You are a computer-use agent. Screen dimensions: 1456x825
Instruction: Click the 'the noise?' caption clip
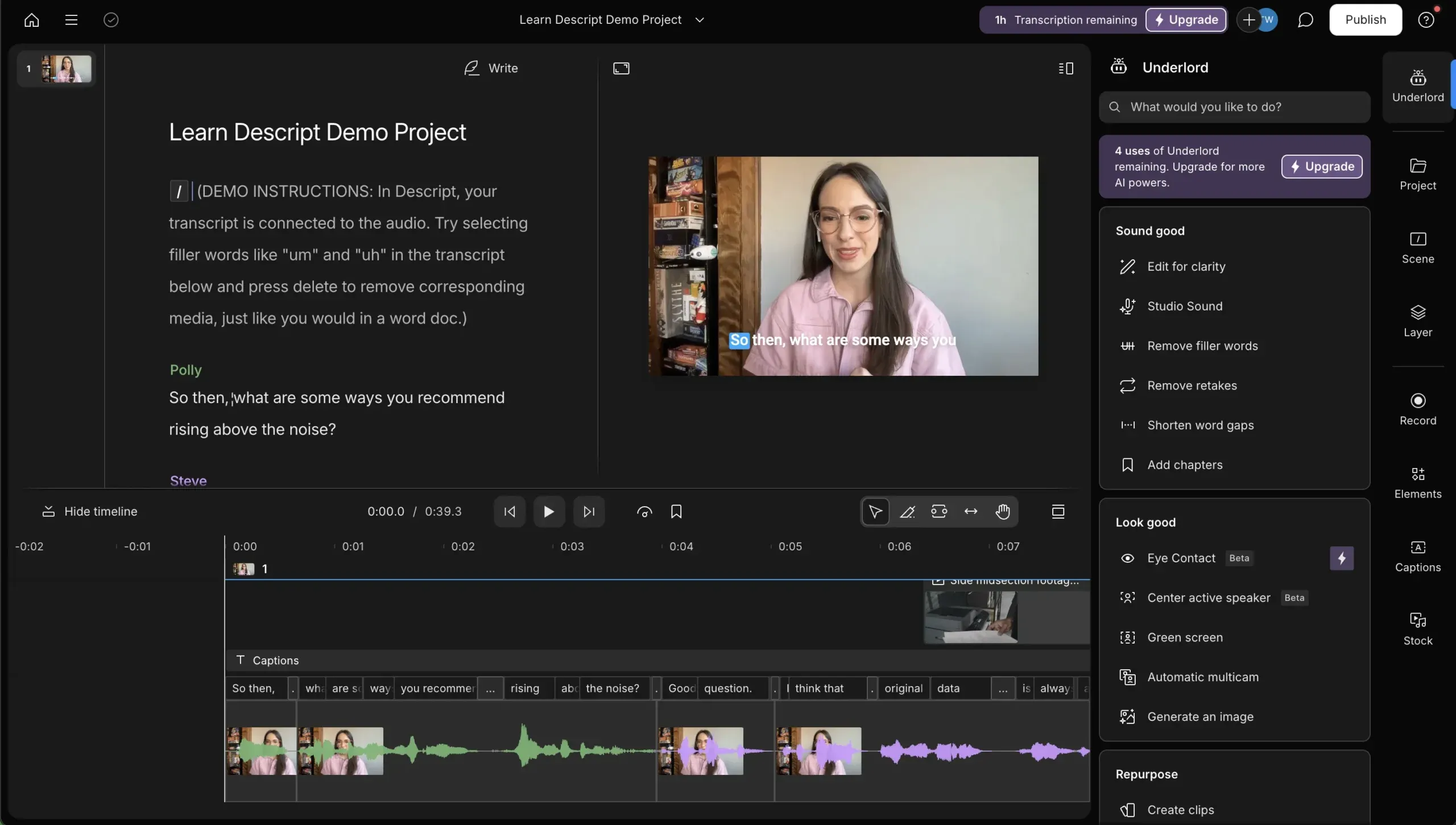click(x=615, y=689)
